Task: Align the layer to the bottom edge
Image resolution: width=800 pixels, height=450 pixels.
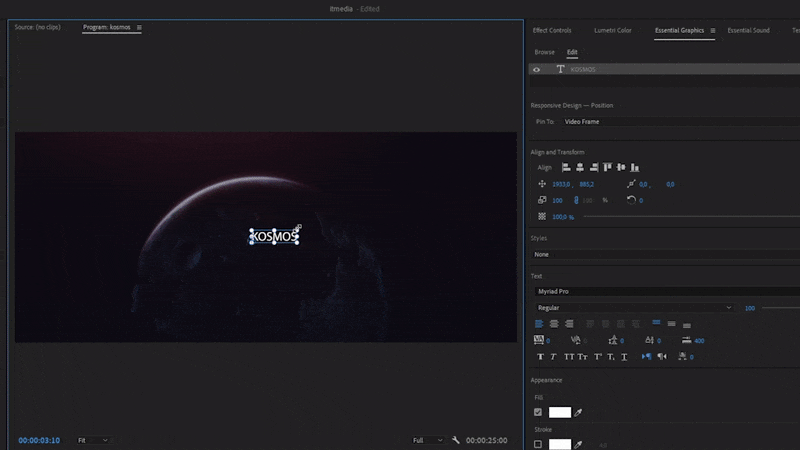Action: click(635, 167)
